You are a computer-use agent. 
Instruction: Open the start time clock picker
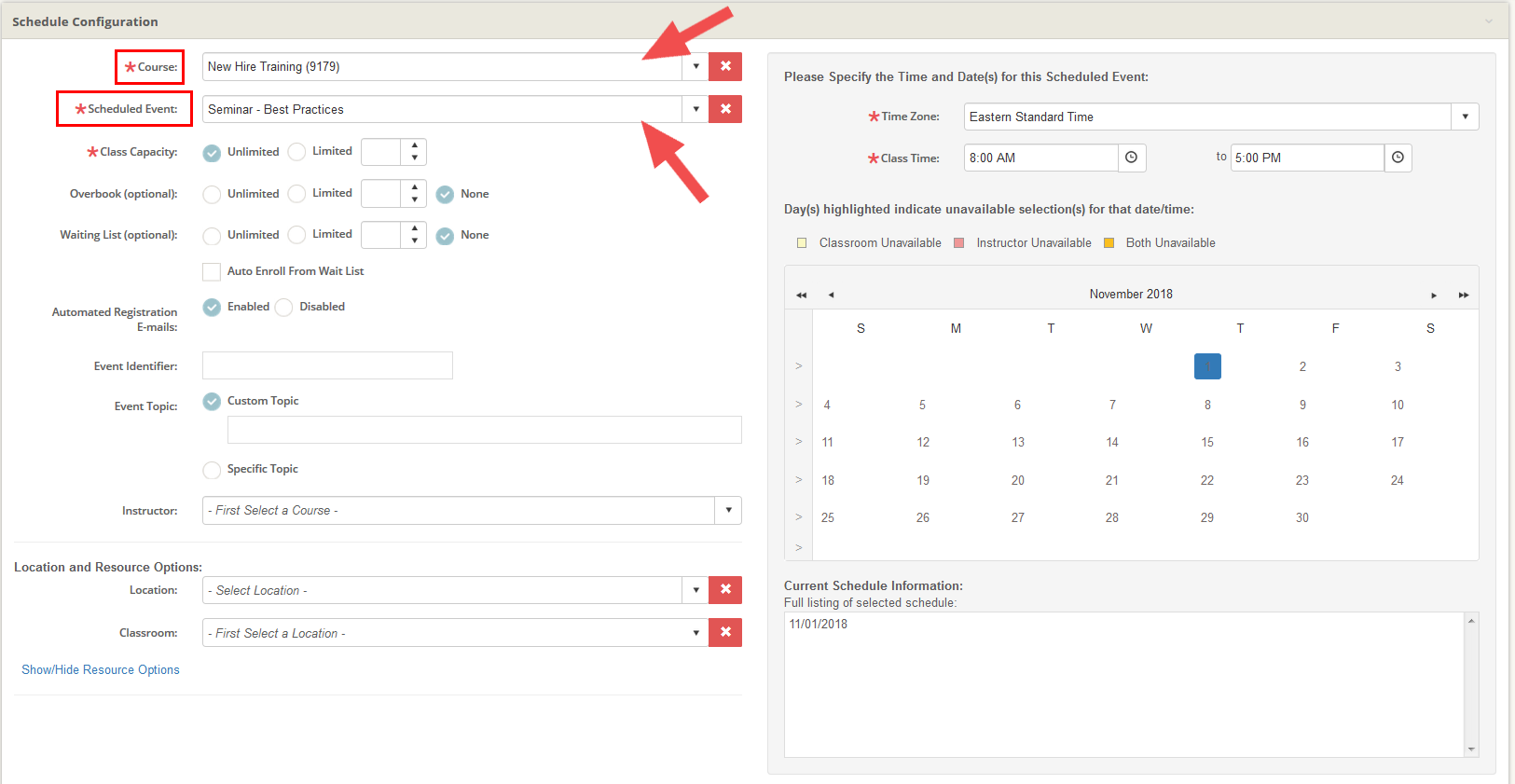pos(1132,158)
